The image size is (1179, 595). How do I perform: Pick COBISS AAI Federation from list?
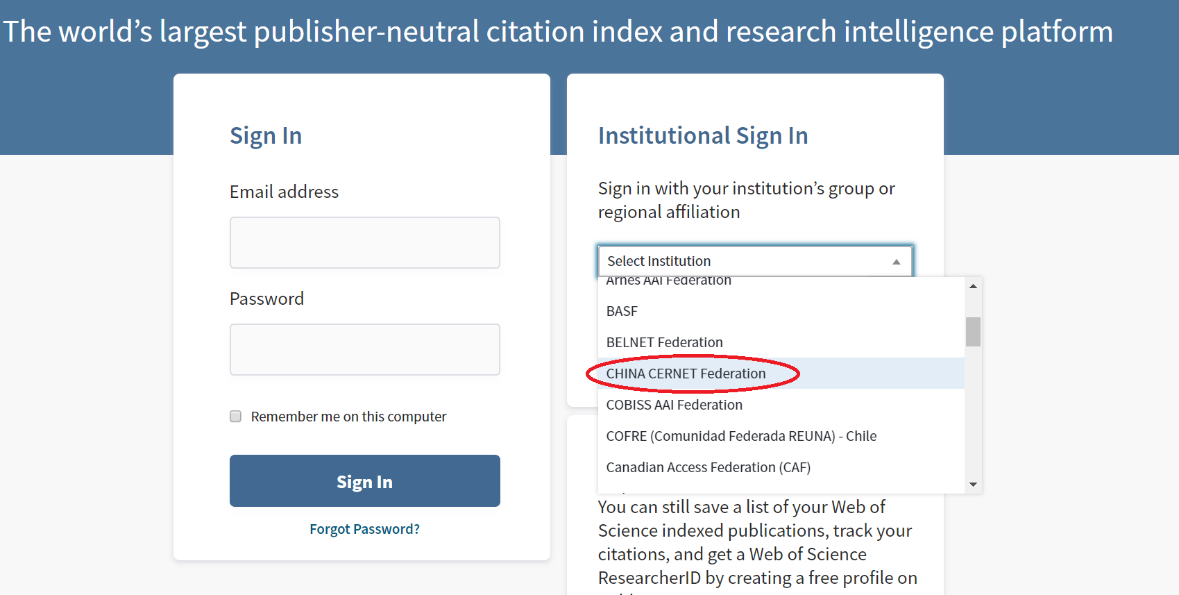pyautogui.click(x=674, y=405)
